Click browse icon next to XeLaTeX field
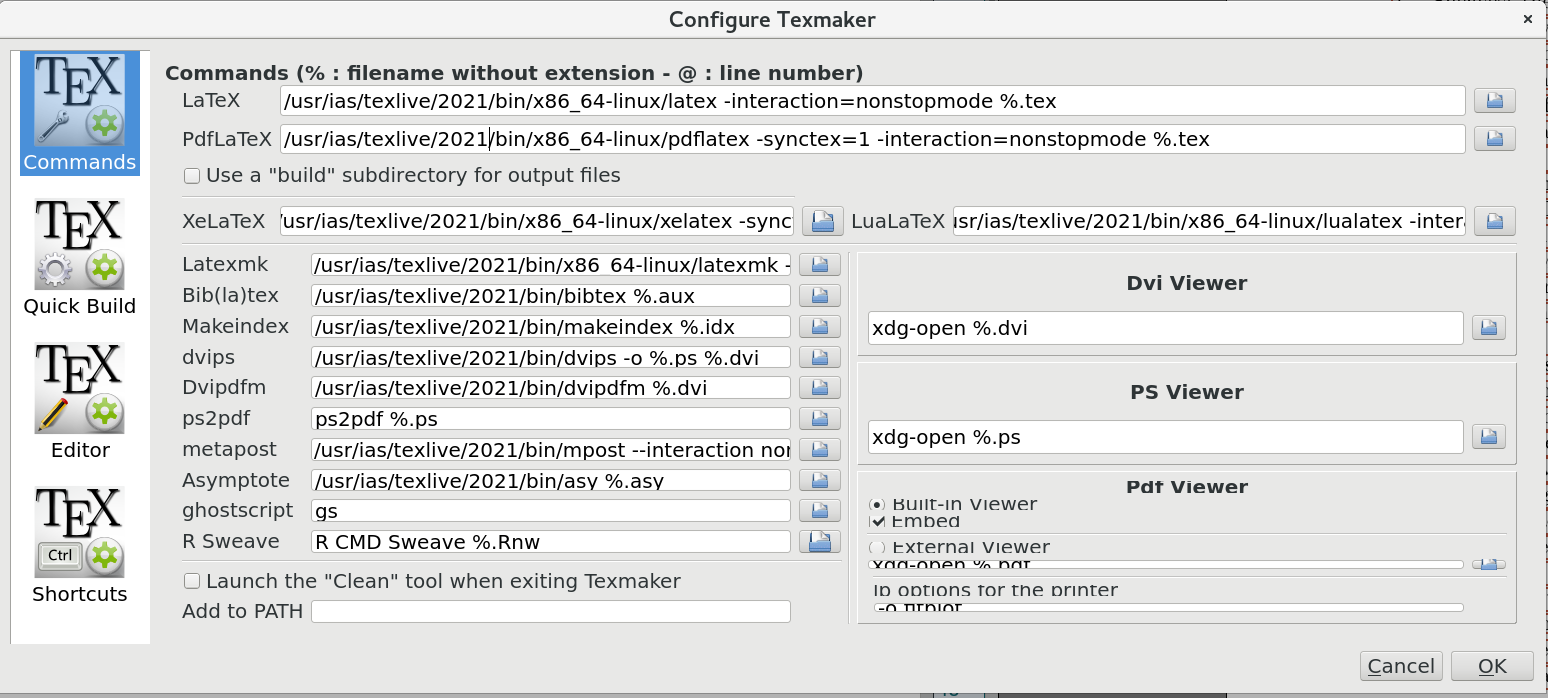Image resolution: width=1548 pixels, height=698 pixels. pyautogui.click(x=822, y=221)
